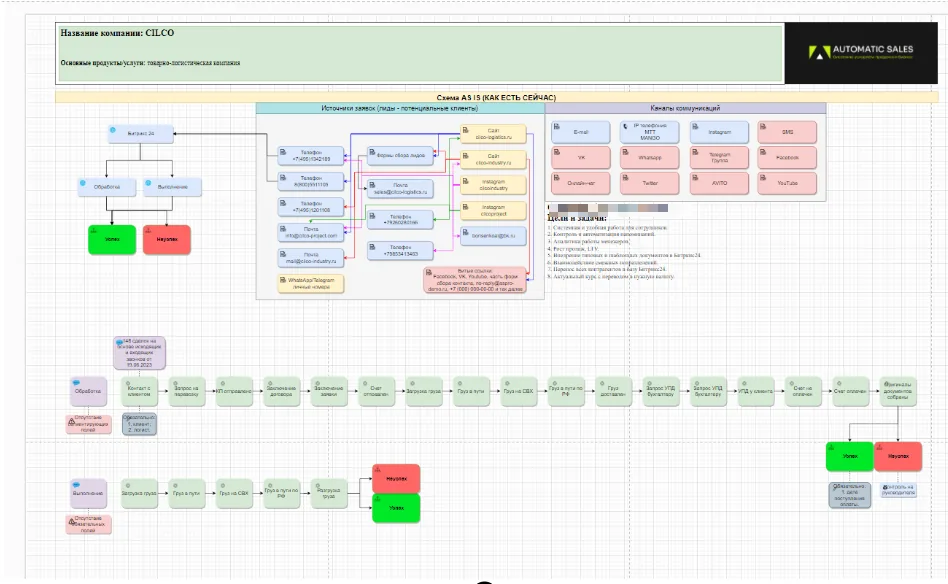Select green Успех under Оригиналы документов собраны
This screenshot has height=584, width=948.
coord(849,456)
